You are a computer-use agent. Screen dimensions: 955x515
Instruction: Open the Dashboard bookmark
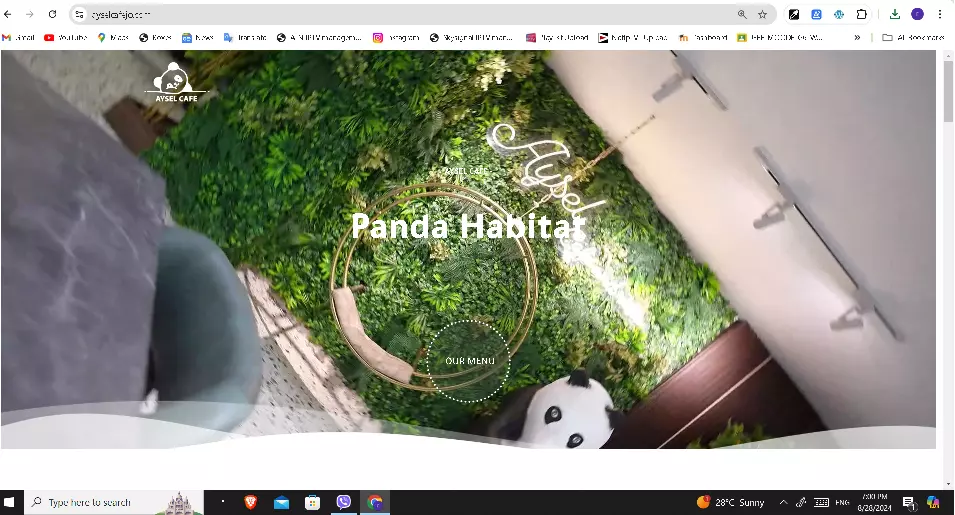pos(703,38)
